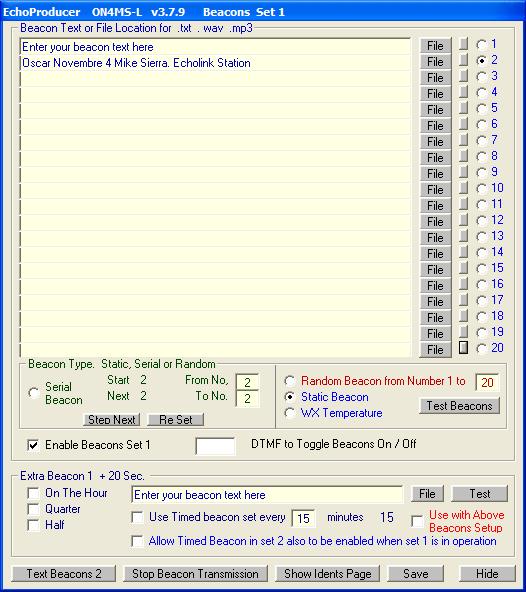Click the timed beacon minutes field

(x=304, y=518)
